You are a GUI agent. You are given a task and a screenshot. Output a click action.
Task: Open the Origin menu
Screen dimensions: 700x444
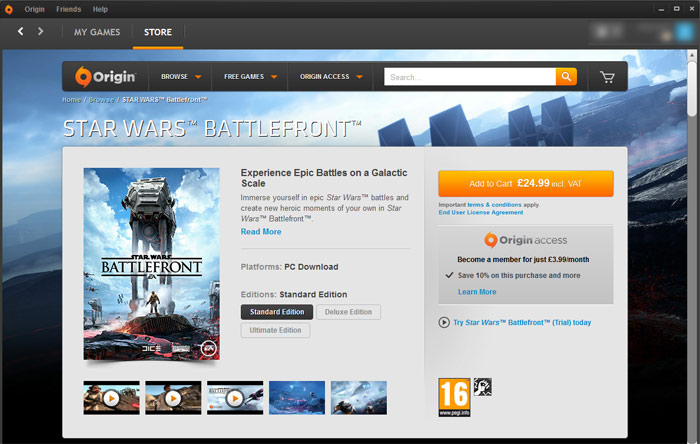point(34,9)
